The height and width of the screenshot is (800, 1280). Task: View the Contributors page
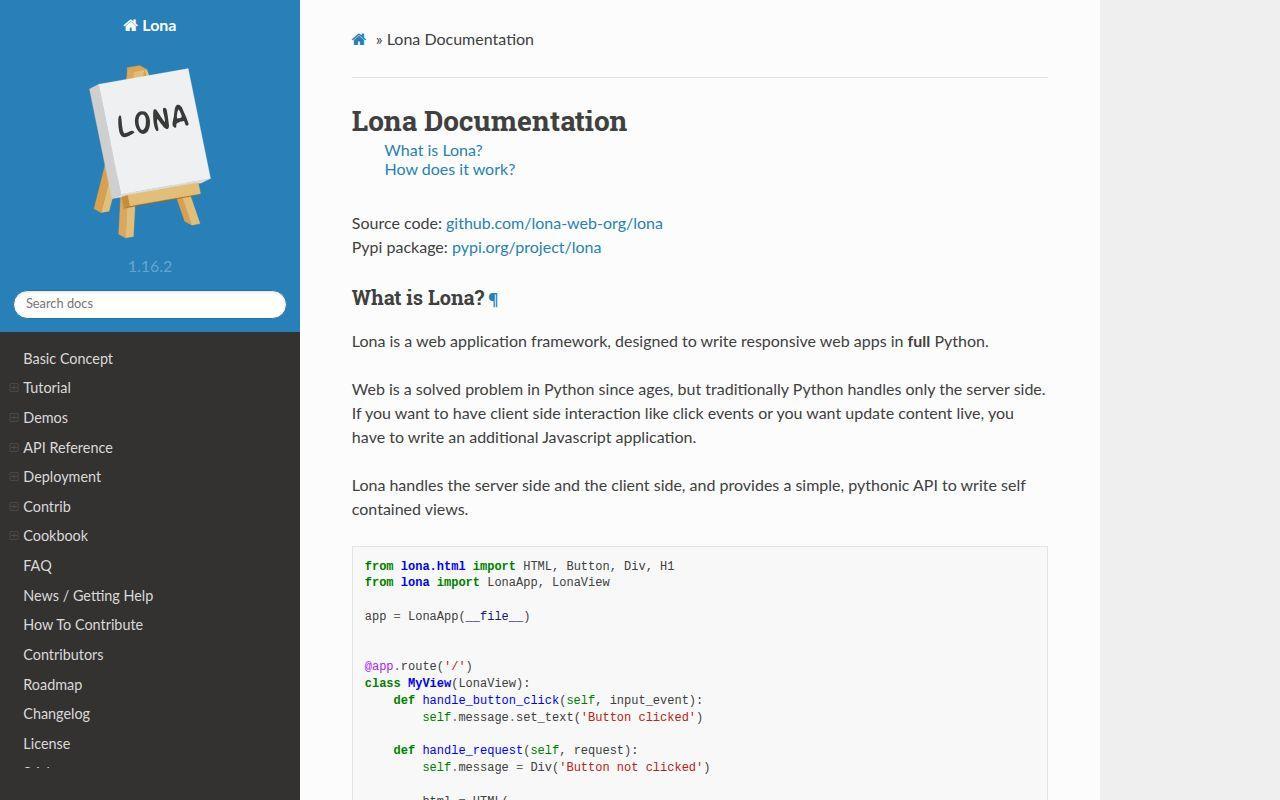point(63,655)
